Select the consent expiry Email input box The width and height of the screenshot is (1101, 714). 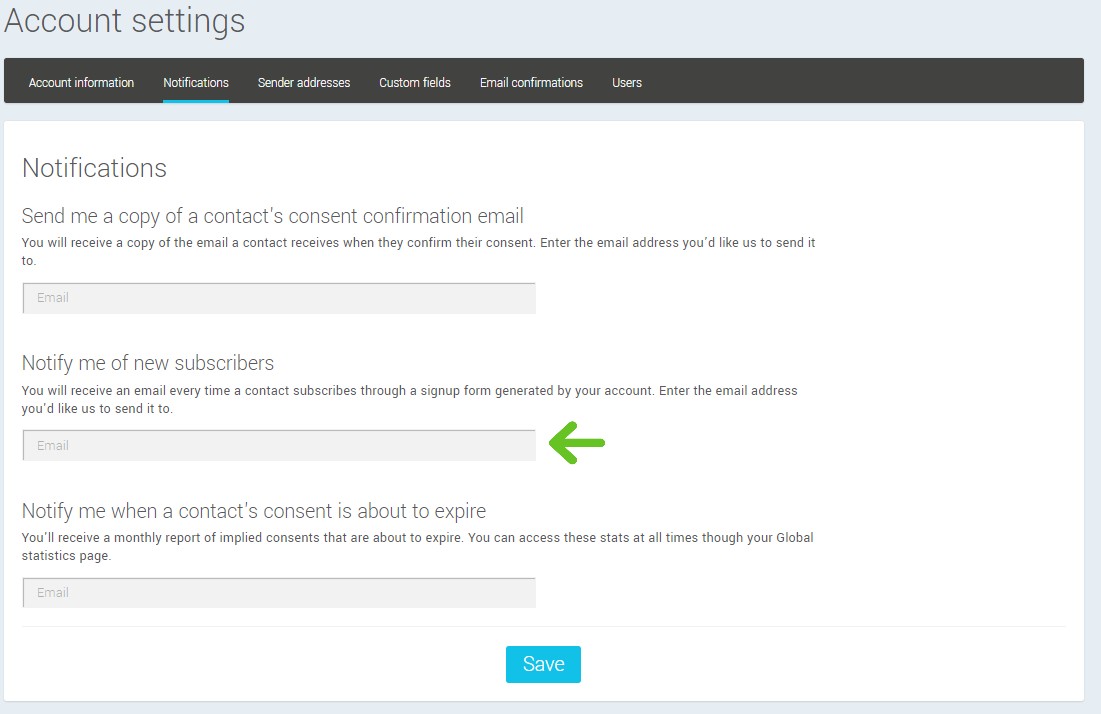click(279, 593)
